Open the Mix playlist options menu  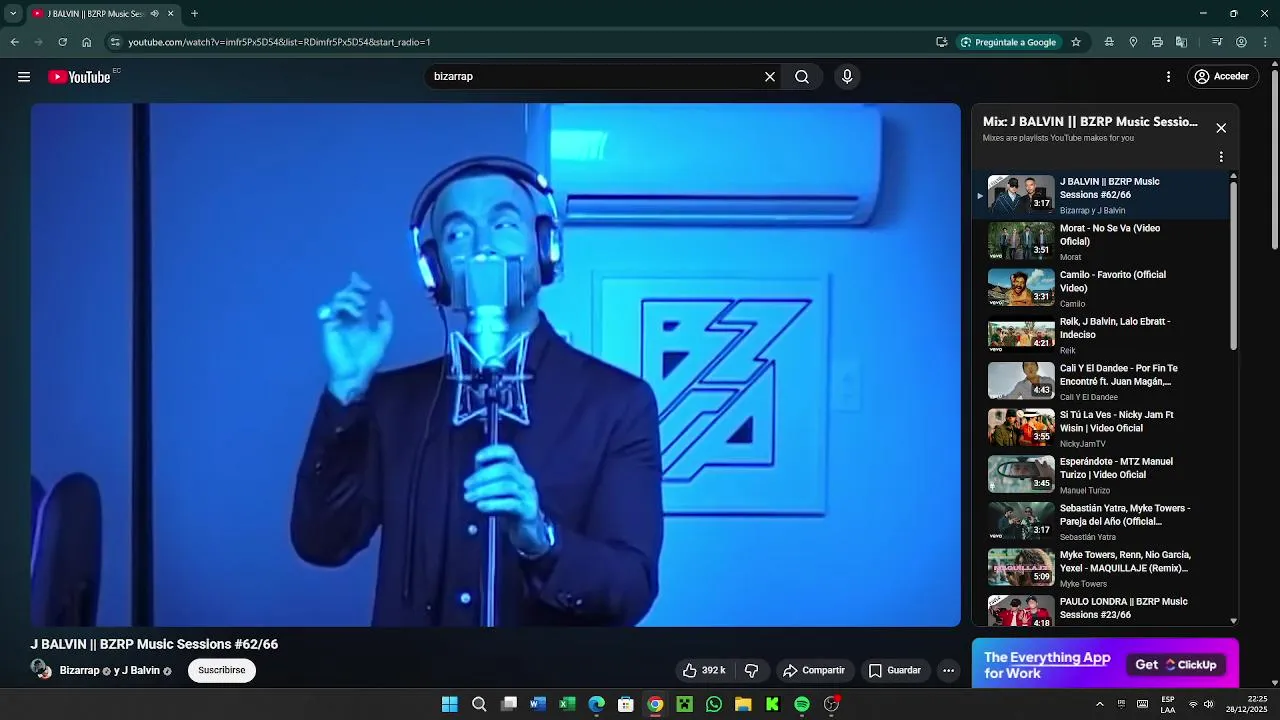click(1221, 157)
